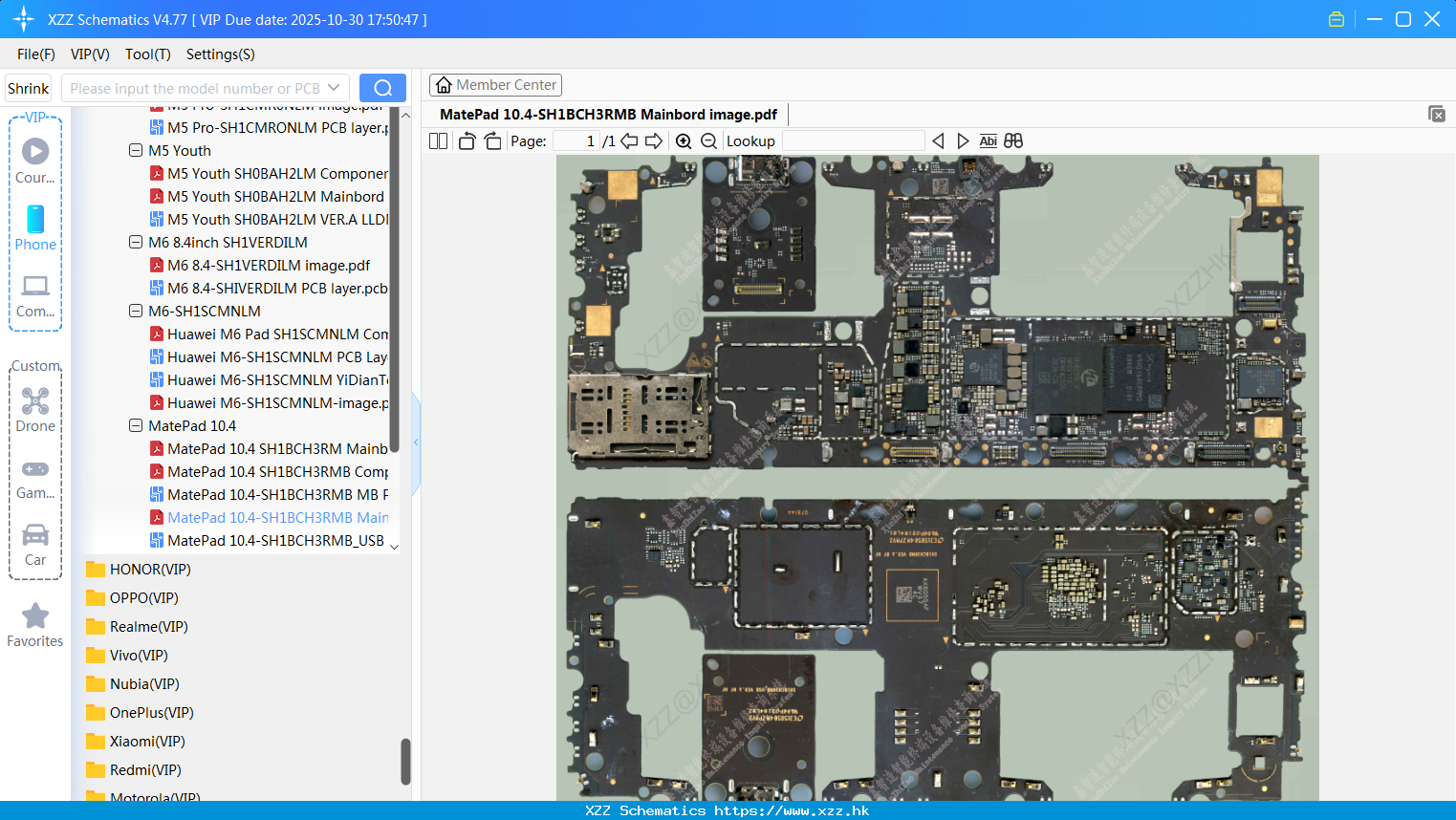This screenshot has height=820, width=1456.
Task: Click the XZZ logo icon
Action: point(24,19)
